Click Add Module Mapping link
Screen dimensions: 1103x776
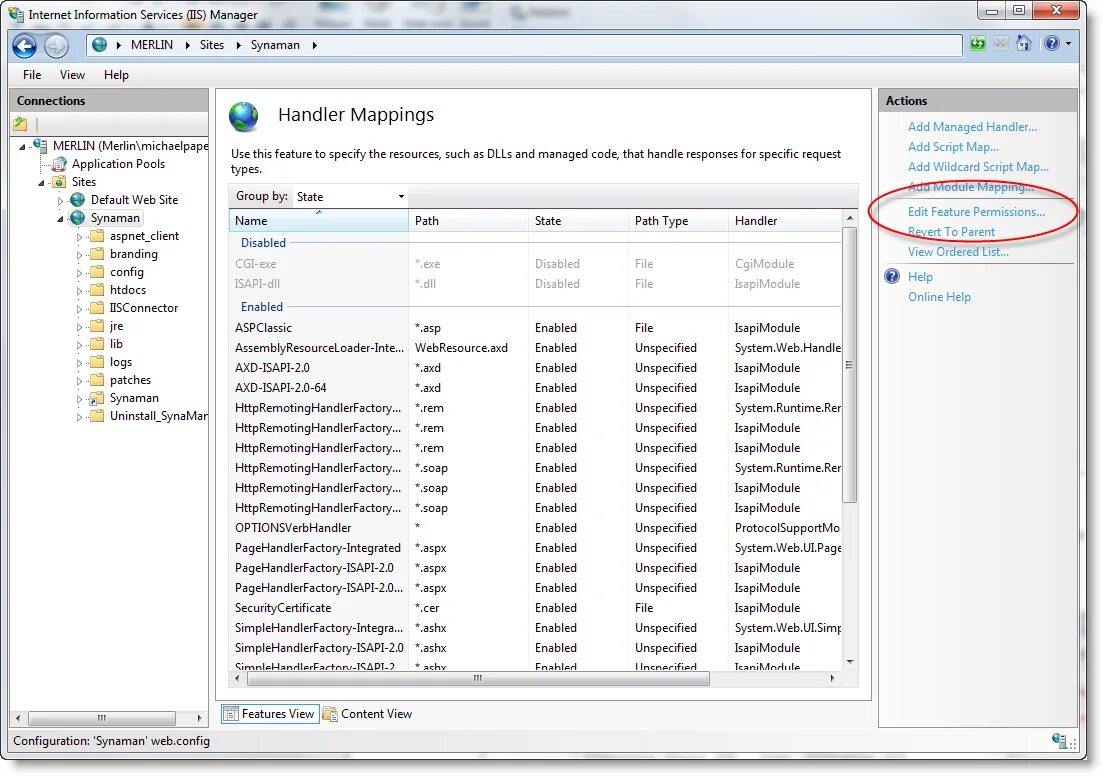click(971, 187)
